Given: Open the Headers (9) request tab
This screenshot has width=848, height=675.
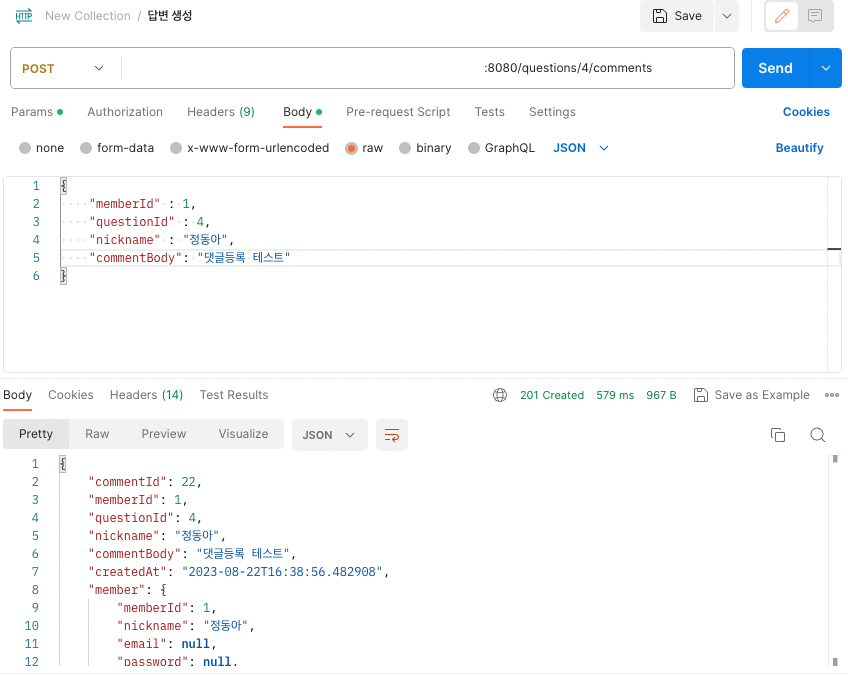Looking at the screenshot, I should 221,112.
